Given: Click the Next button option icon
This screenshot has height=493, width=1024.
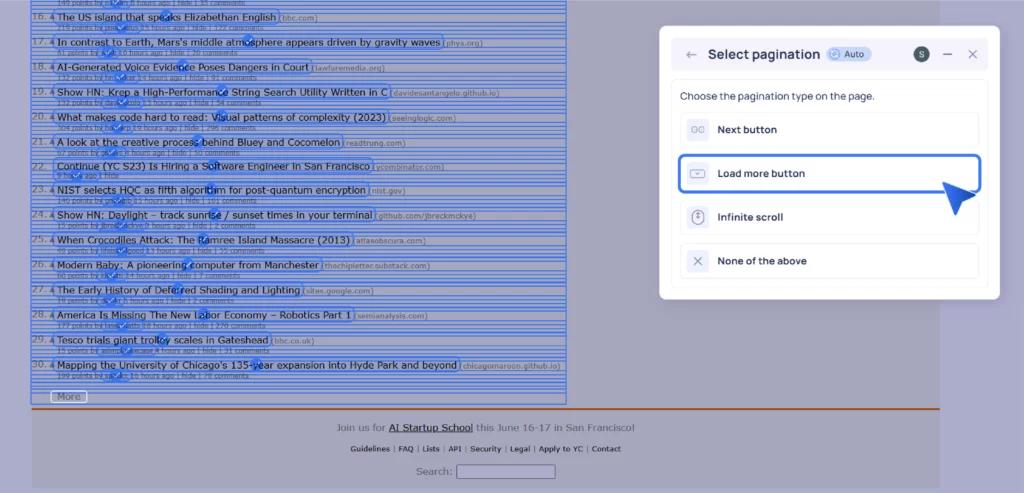Looking at the screenshot, I should [x=698, y=130].
